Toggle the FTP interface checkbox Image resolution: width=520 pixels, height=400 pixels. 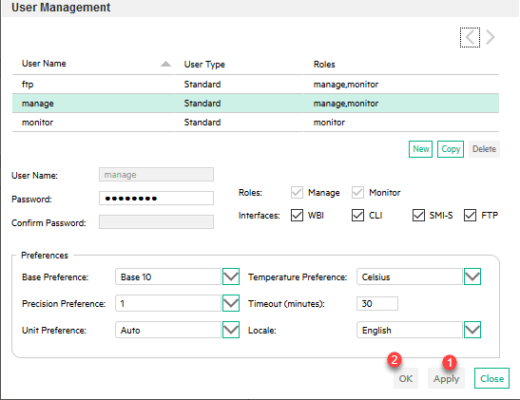(x=470, y=215)
